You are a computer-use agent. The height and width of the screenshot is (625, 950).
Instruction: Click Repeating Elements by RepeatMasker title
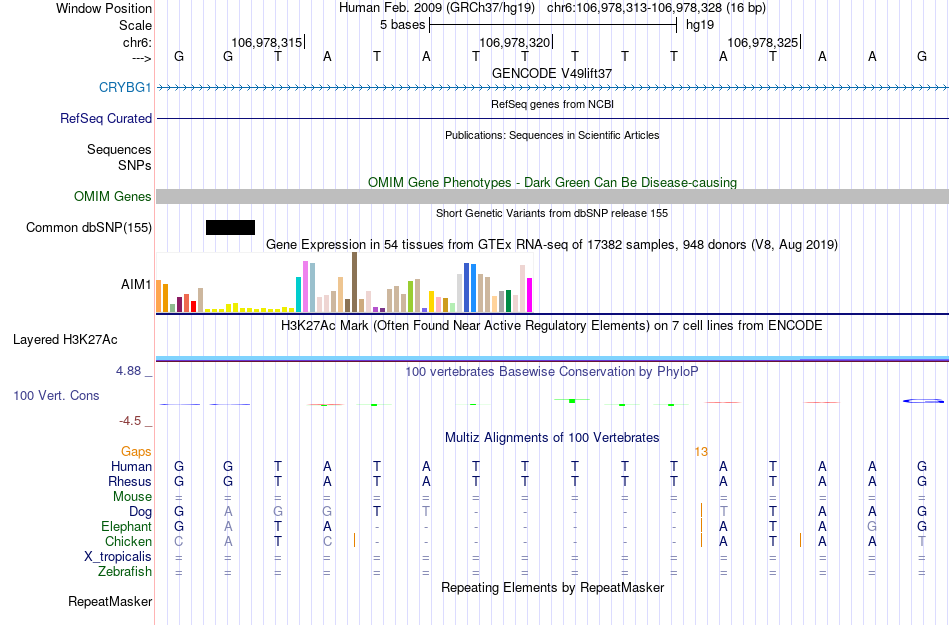coord(552,587)
